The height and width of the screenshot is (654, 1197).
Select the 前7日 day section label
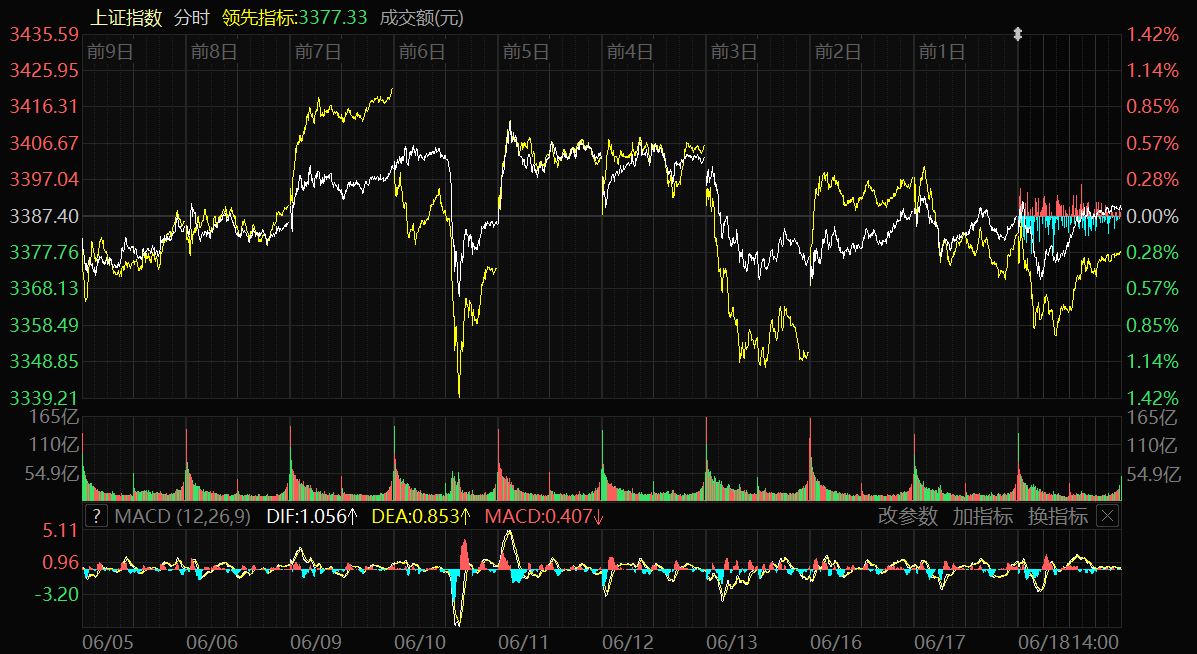pyautogui.click(x=318, y=52)
